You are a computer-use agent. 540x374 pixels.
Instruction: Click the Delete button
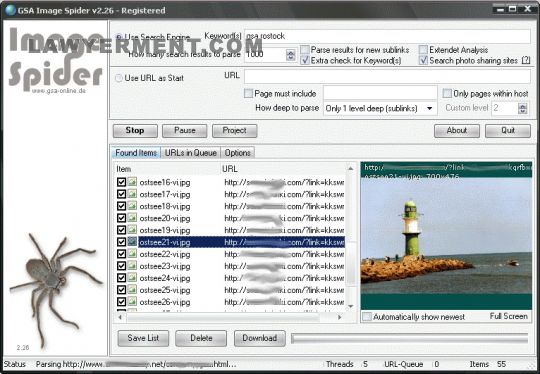click(x=201, y=338)
